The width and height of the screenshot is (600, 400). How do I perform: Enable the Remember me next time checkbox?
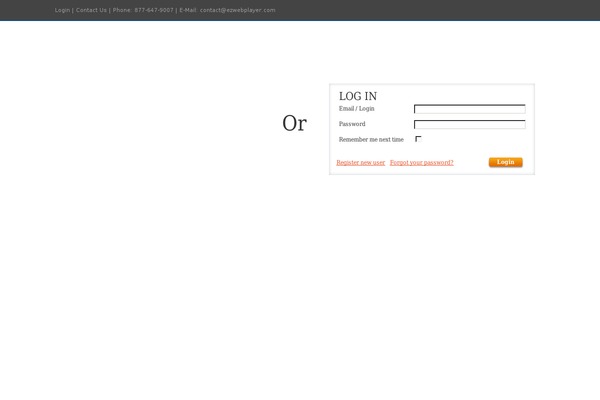pyautogui.click(x=418, y=139)
